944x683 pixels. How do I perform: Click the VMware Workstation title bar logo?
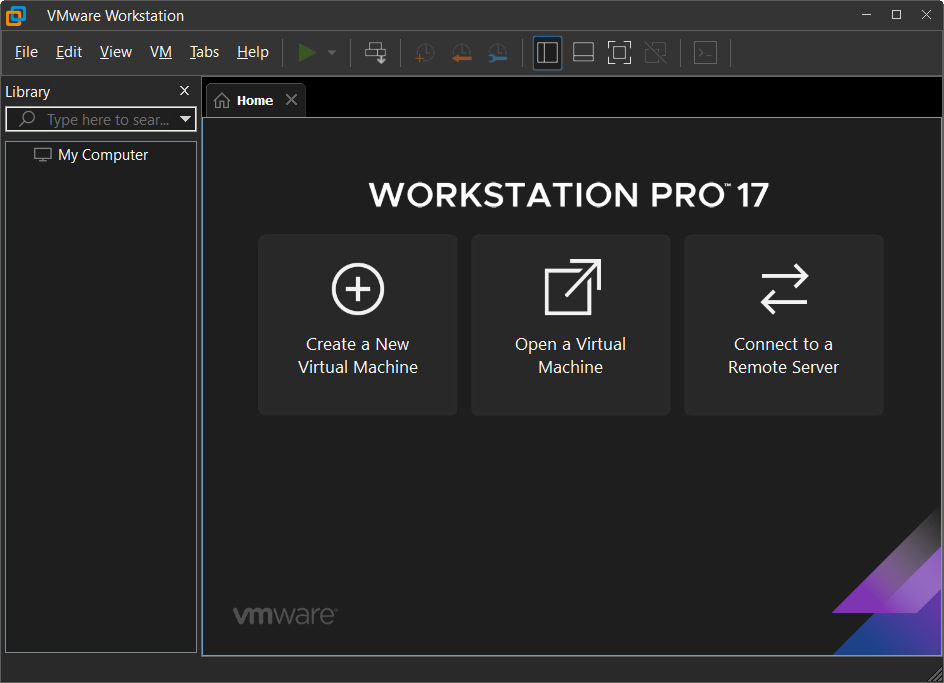(16, 16)
